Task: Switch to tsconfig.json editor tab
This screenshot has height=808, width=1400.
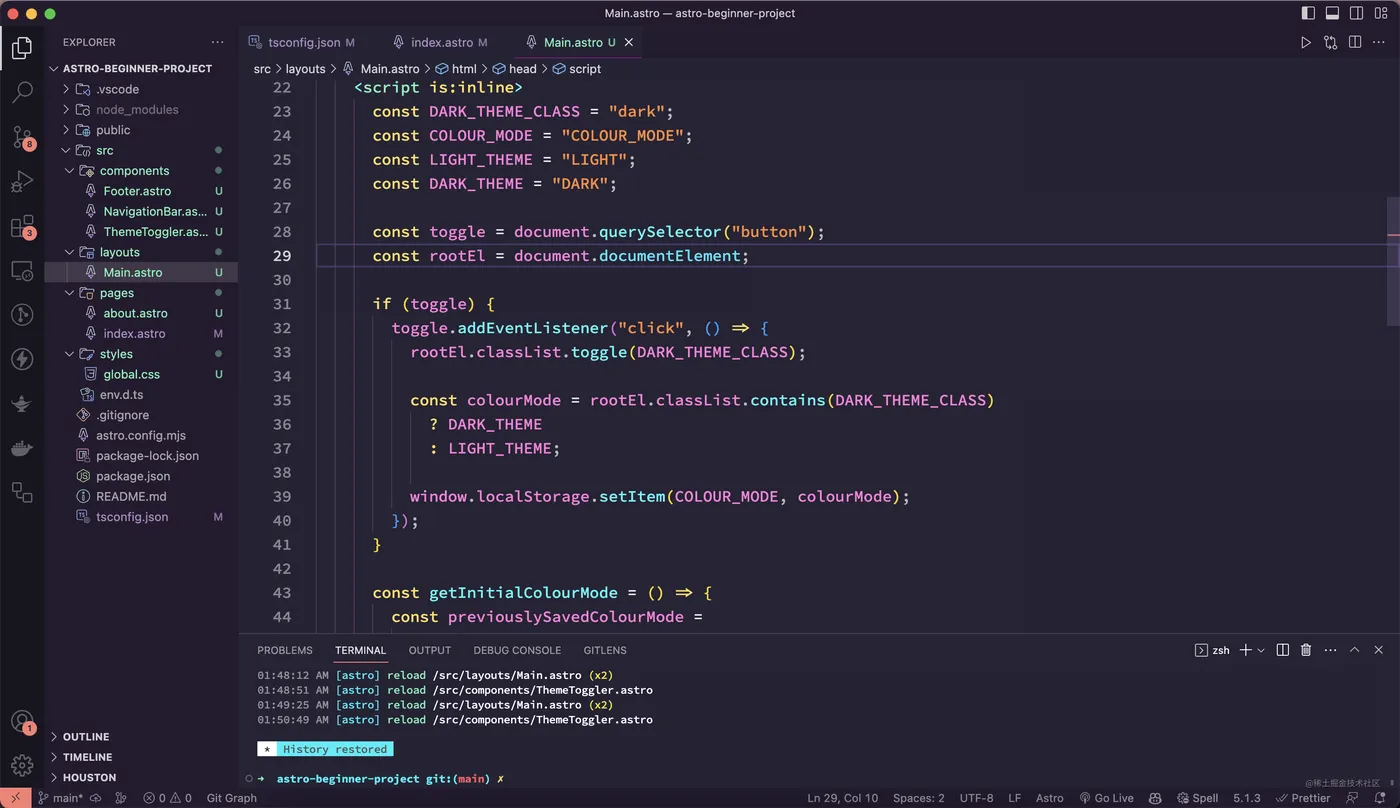Action: pyautogui.click(x=303, y=42)
